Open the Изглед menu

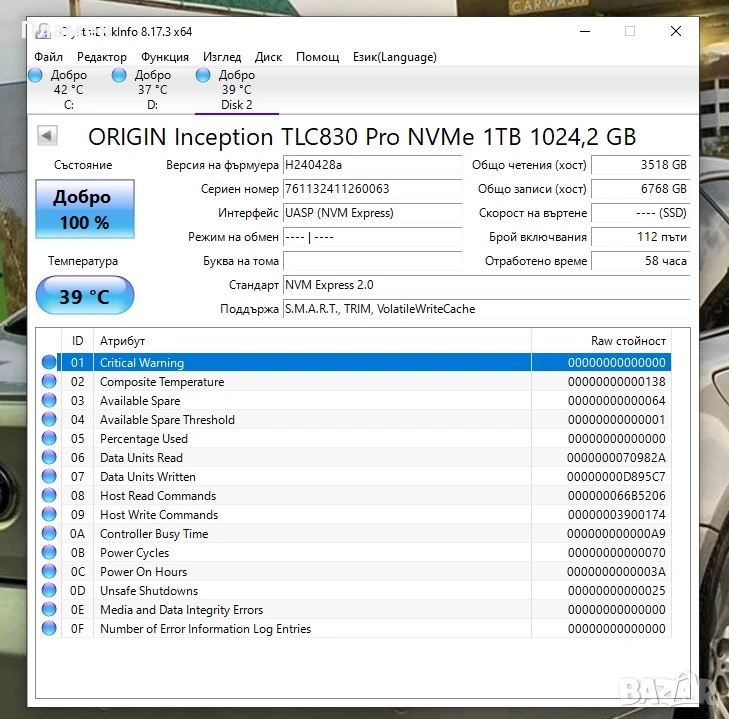(222, 57)
